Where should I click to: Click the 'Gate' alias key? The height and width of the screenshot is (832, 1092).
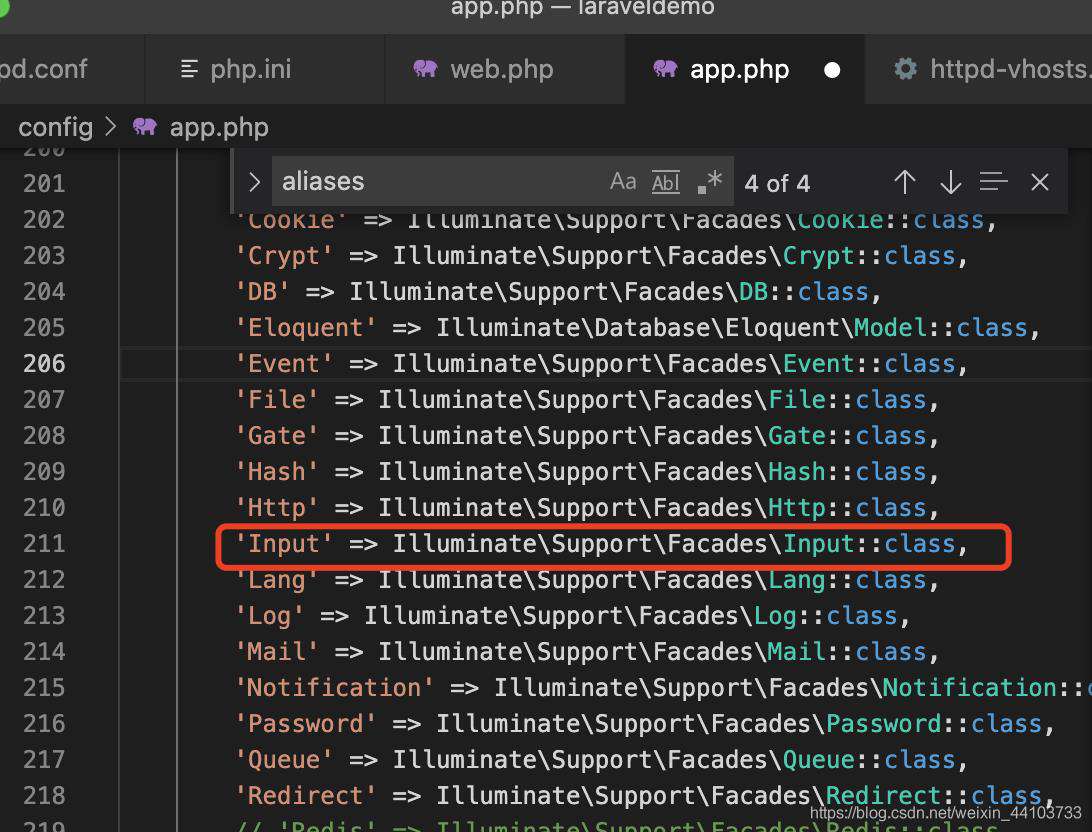pos(276,437)
